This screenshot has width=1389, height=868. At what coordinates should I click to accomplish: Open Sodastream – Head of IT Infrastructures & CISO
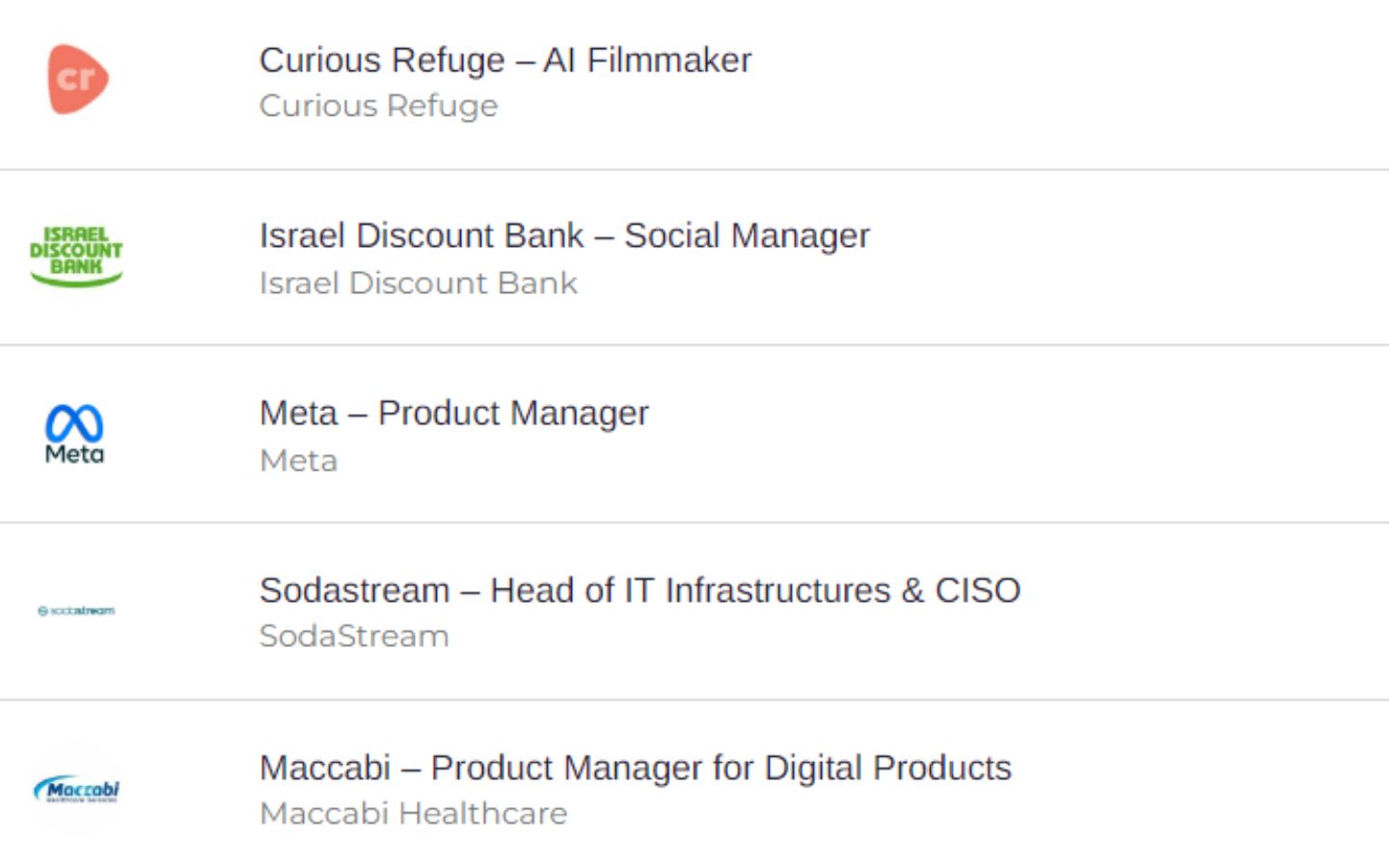(x=640, y=590)
